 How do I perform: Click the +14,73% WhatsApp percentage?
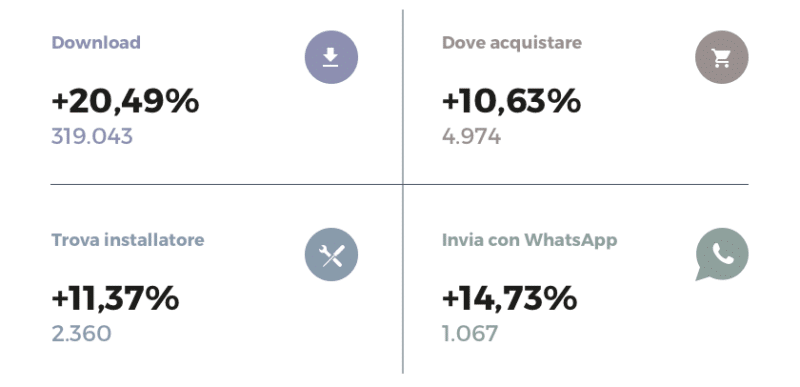[x=509, y=299]
